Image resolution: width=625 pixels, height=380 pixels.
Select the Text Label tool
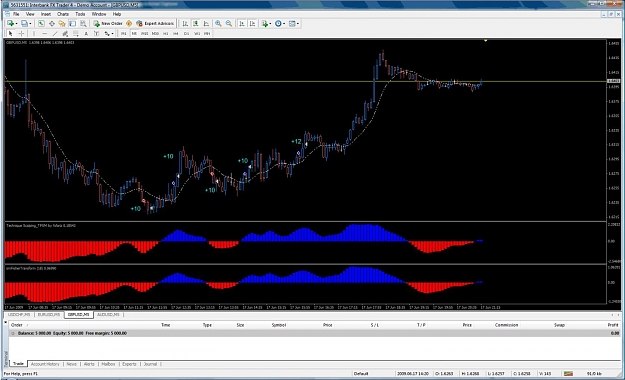(x=96, y=33)
